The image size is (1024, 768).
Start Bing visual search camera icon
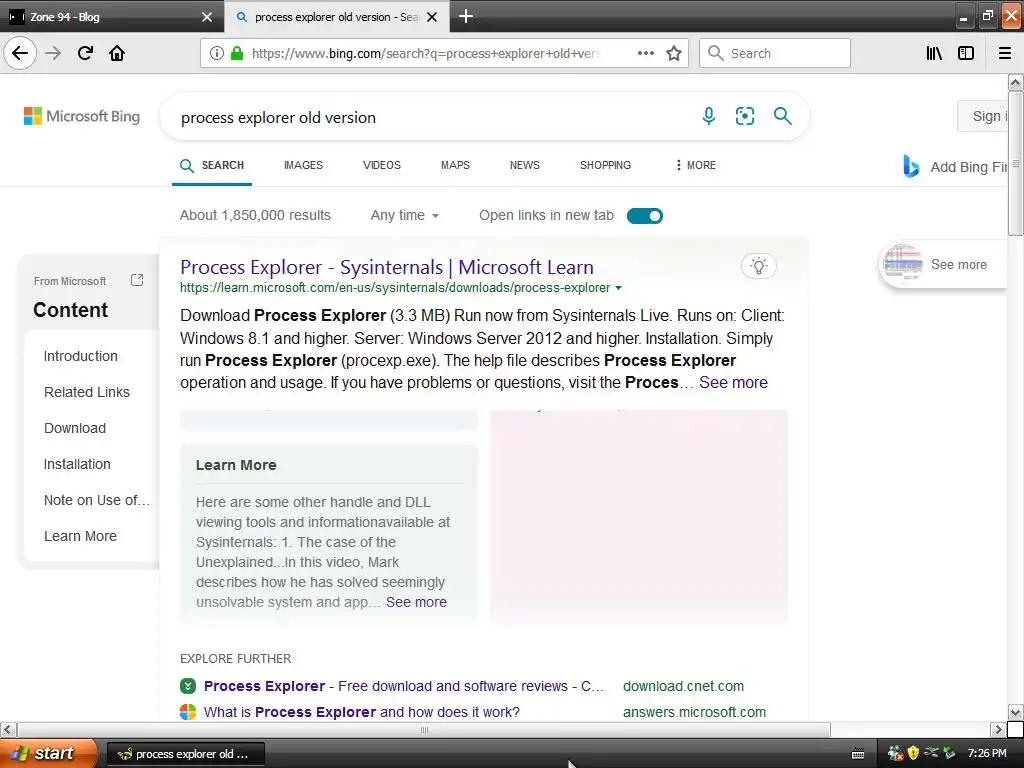[744, 116]
